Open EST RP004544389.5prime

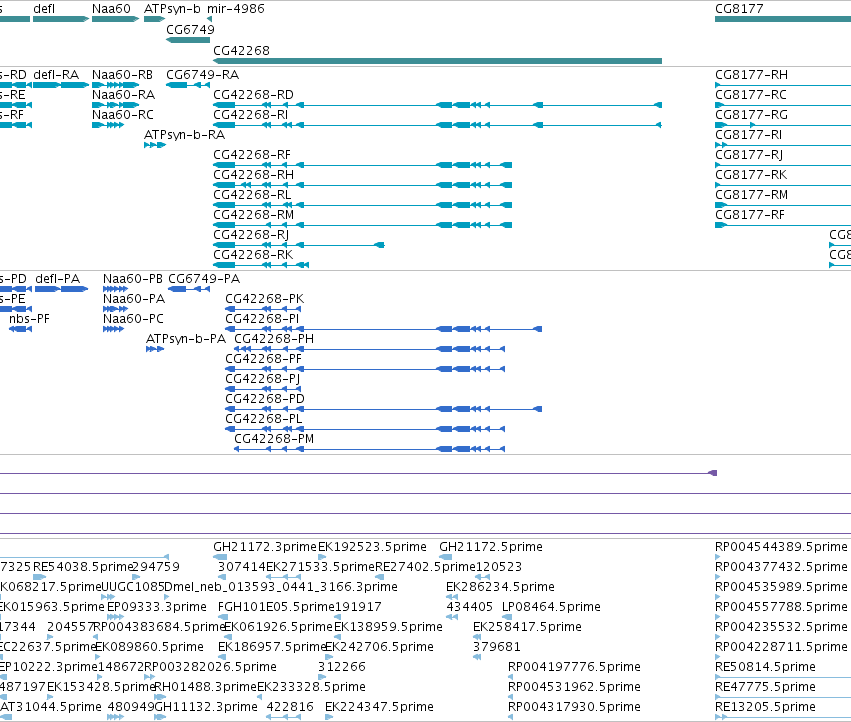coord(718,557)
